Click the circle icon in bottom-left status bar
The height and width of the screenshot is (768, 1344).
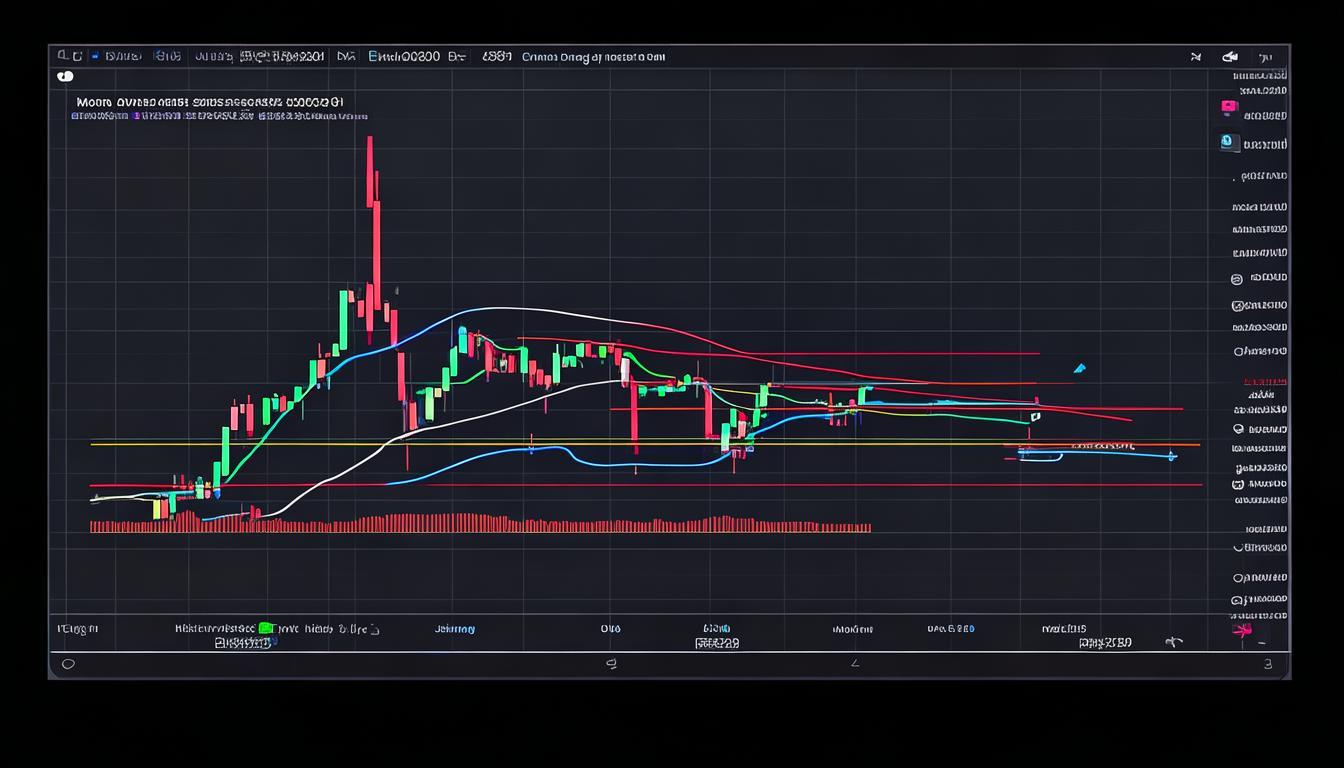click(68, 663)
